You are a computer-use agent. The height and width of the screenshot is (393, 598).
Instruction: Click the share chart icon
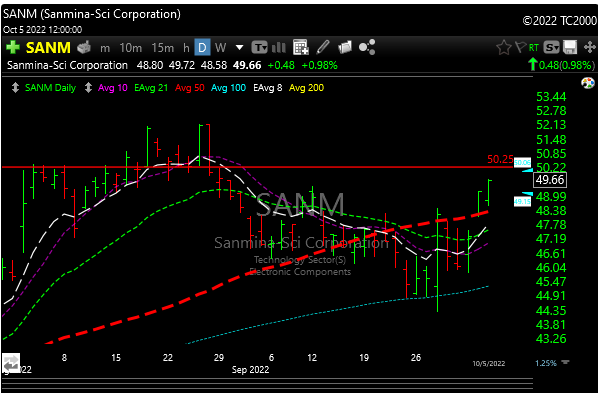[367, 47]
